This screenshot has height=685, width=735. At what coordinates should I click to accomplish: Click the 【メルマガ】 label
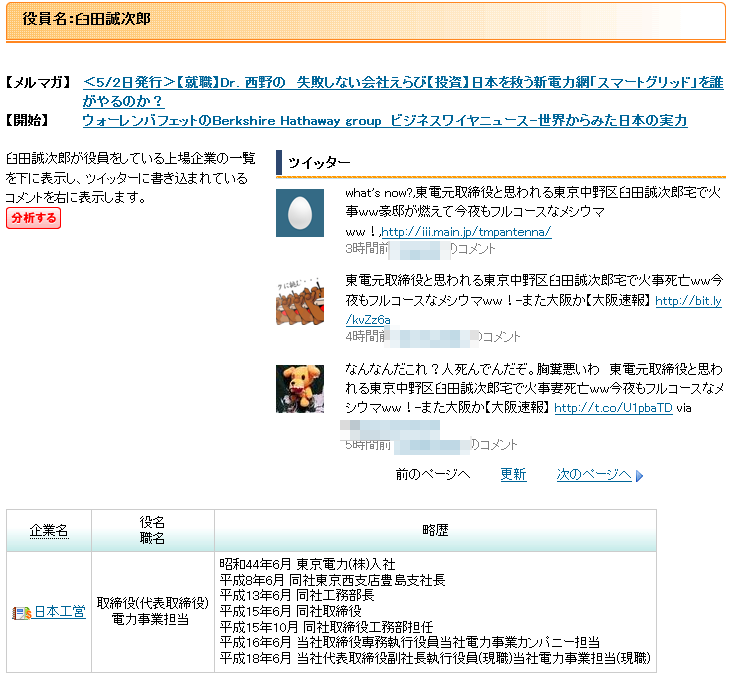pyautogui.click(x=38, y=83)
